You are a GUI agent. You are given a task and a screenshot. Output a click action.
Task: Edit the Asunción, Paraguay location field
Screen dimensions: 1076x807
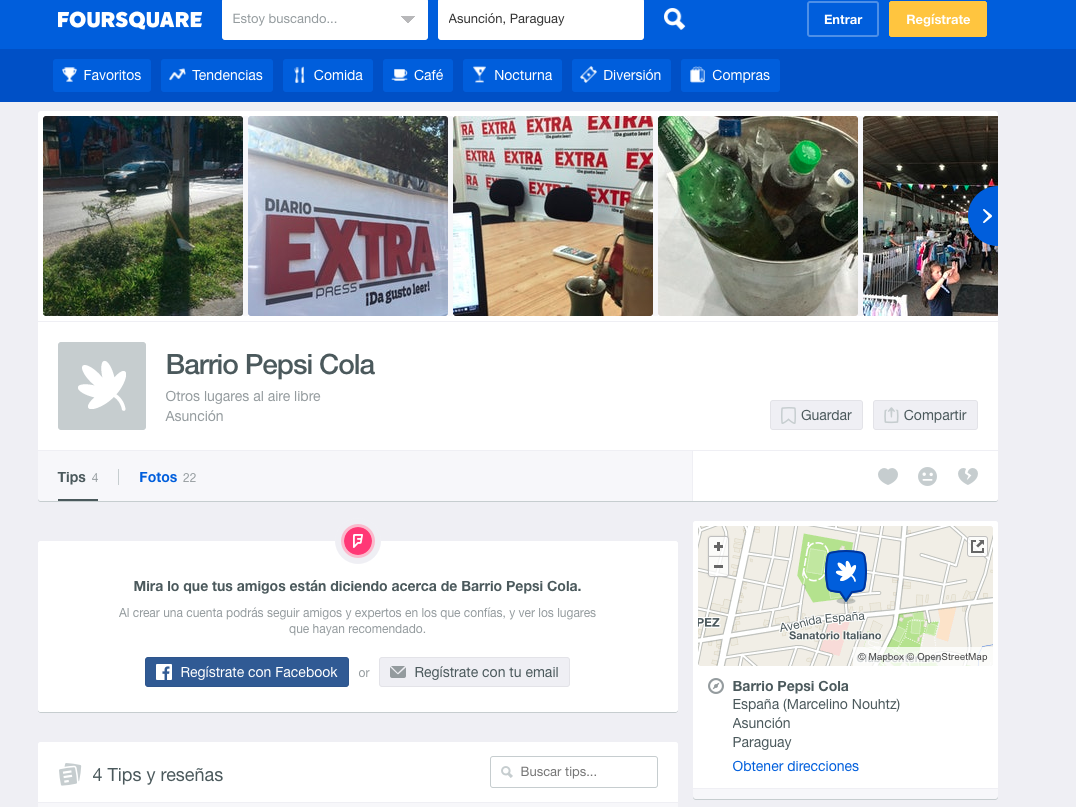pos(541,19)
